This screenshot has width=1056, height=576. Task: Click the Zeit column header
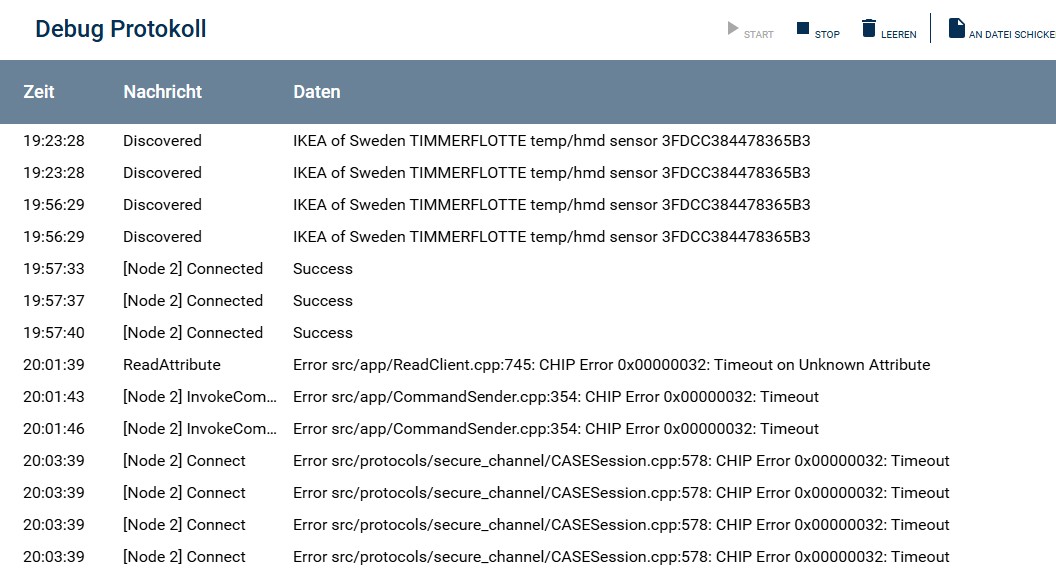click(39, 92)
